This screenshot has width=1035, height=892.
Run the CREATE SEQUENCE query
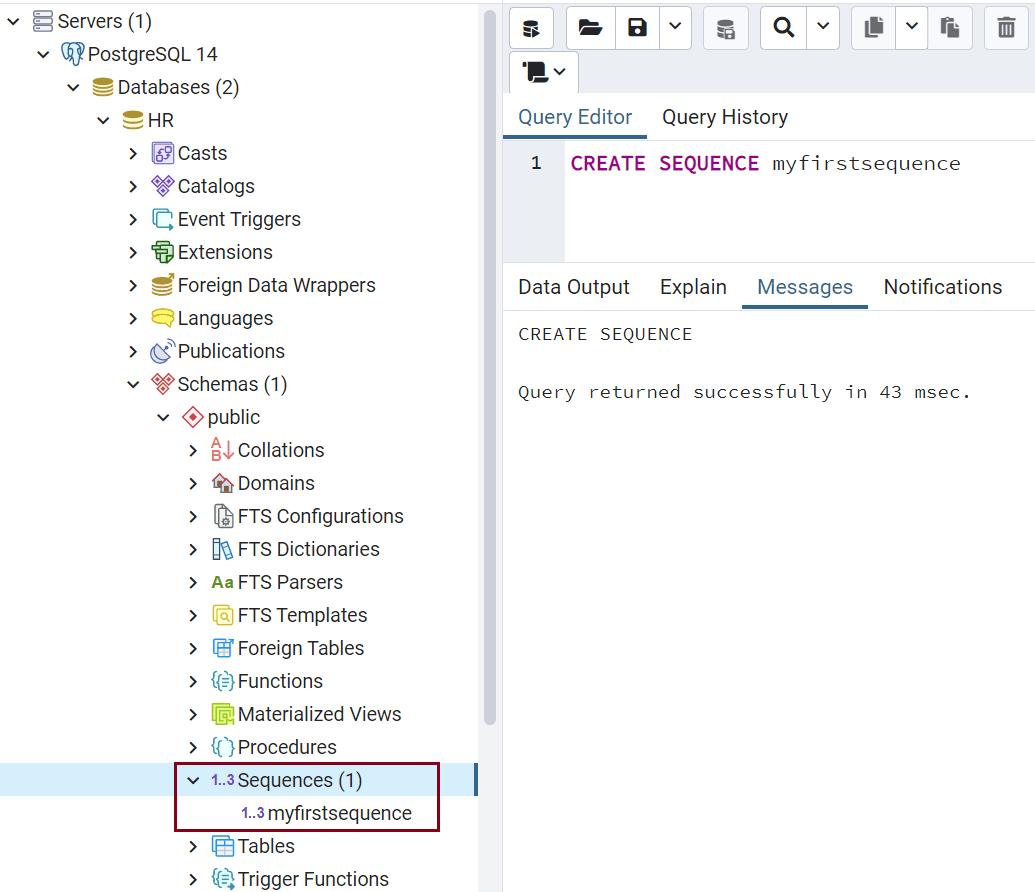click(x=531, y=27)
